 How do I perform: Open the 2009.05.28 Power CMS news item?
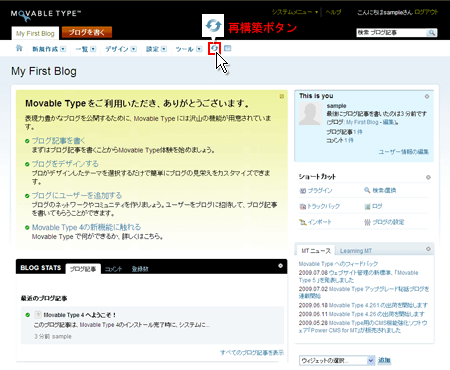pyautogui.click(x=363, y=327)
